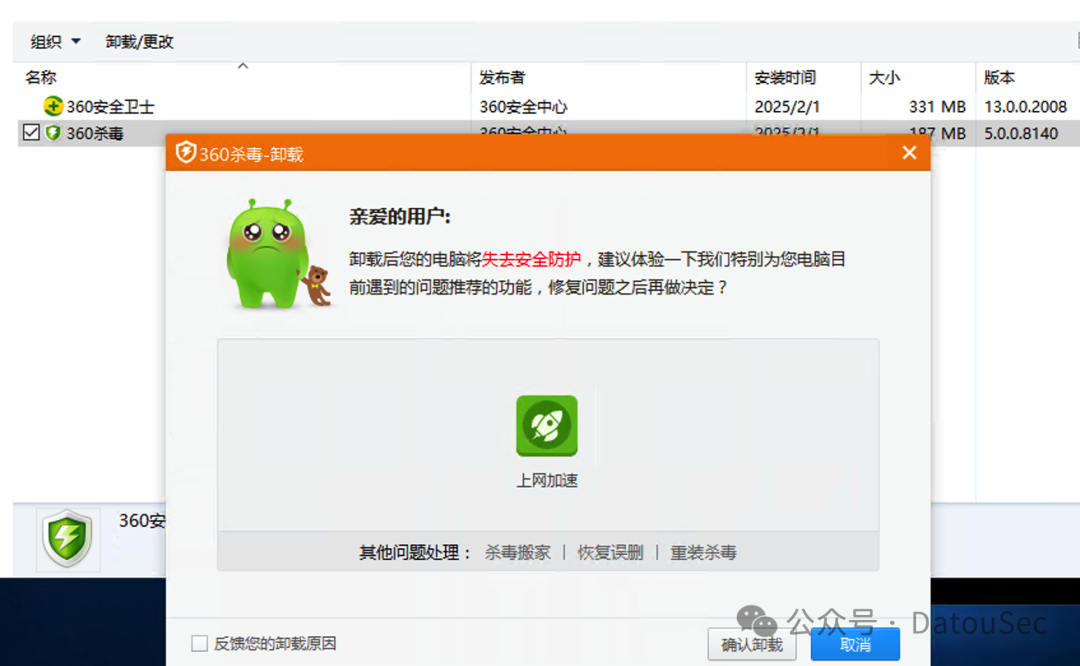Sort by the 安装时间 column header
The width and height of the screenshot is (1080, 666).
click(x=785, y=77)
